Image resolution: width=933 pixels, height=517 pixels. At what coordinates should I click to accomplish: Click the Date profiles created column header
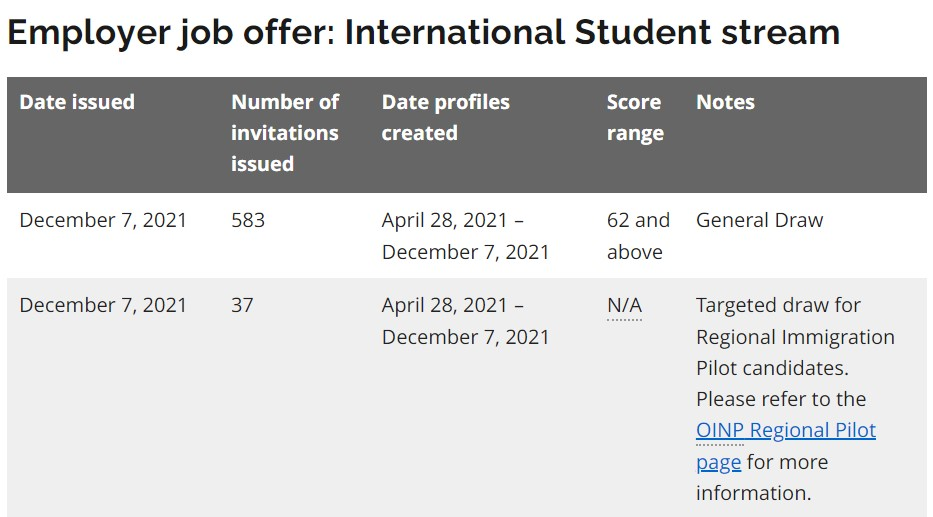446,117
